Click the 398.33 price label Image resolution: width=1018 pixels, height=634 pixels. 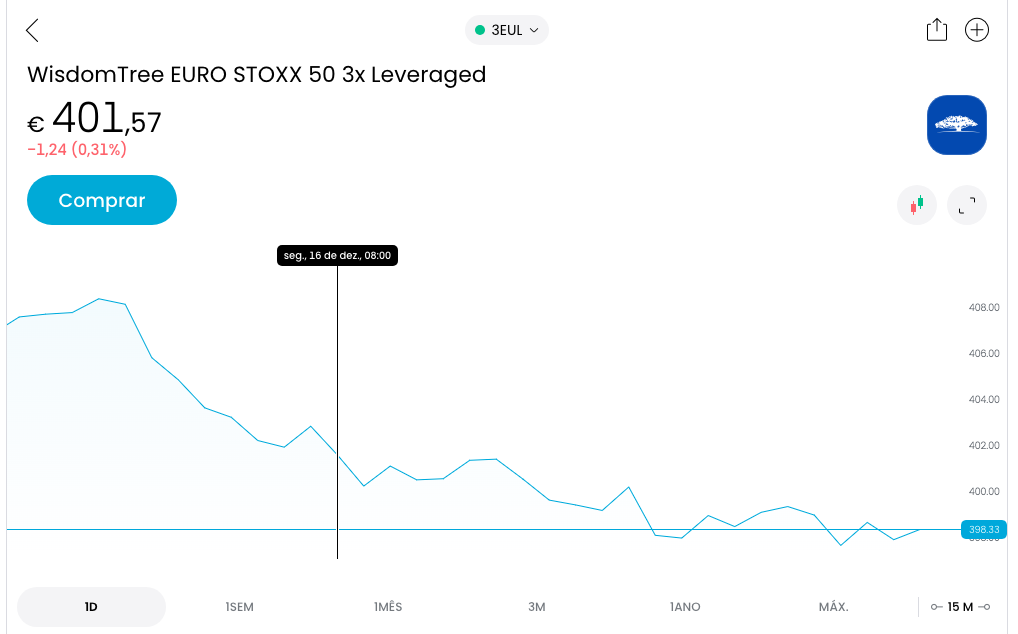coord(982,529)
